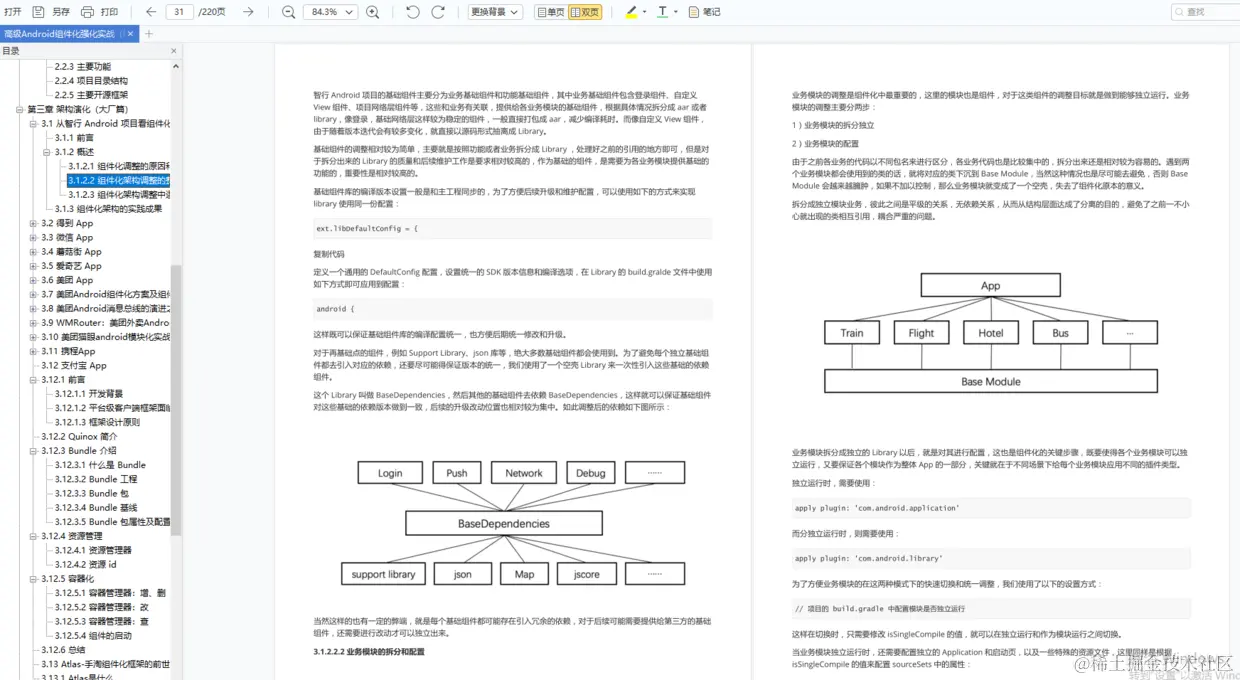Select highlighted entry 3.1.2.2 组件化架构调整

[x=119, y=181]
